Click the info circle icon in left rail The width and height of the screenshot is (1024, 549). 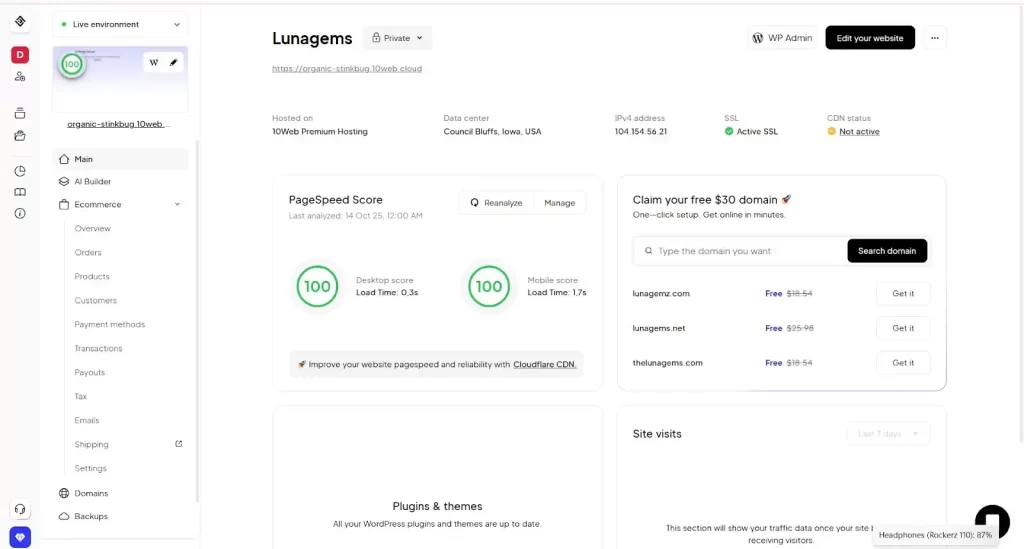pyautogui.click(x=20, y=213)
